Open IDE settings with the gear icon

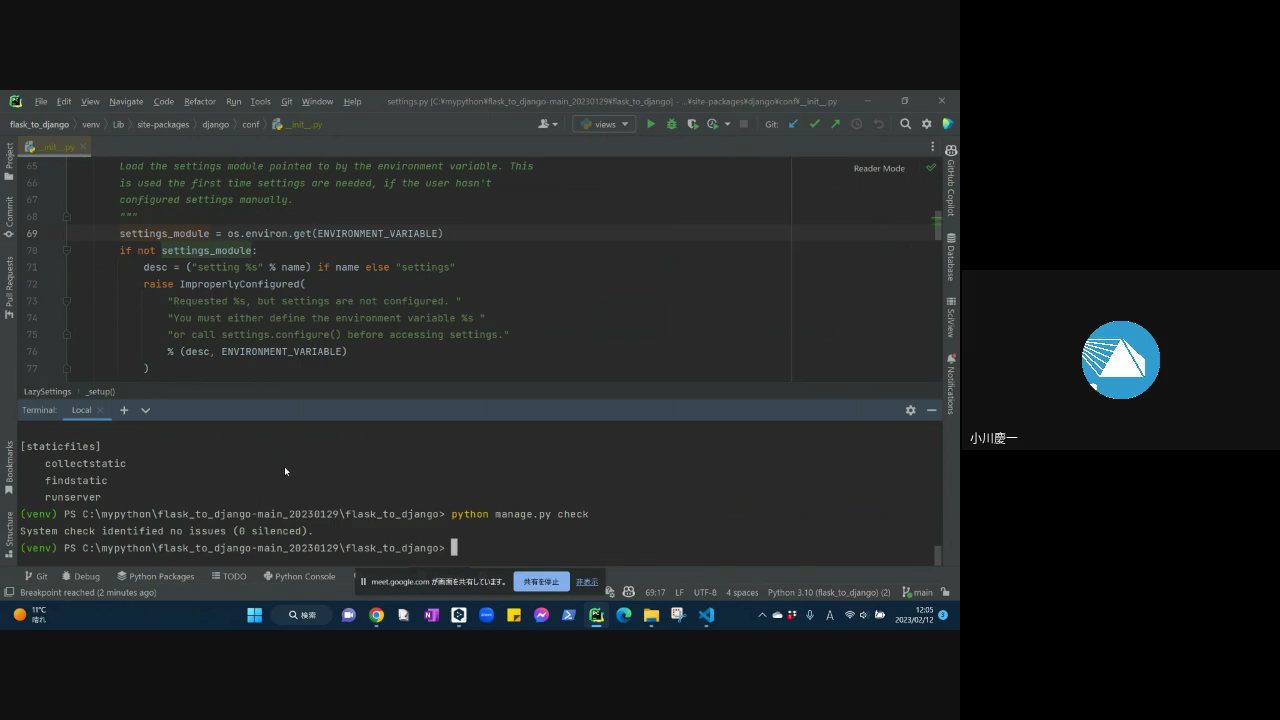click(926, 124)
